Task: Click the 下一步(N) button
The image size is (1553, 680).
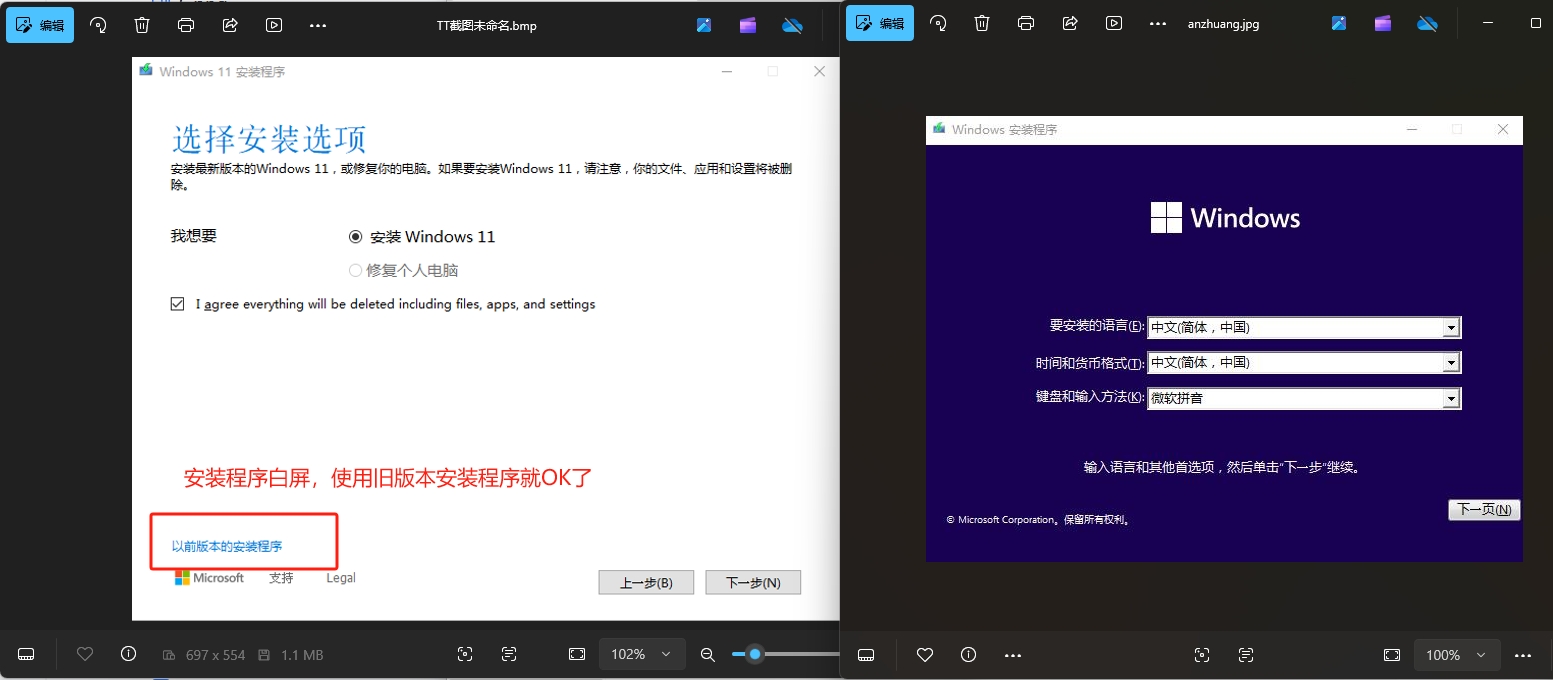Action: tap(753, 582)
